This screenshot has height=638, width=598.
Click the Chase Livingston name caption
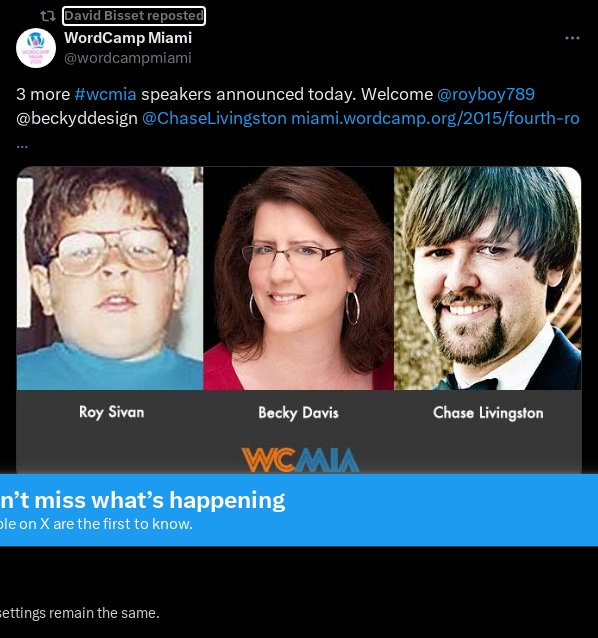(488, 413)
